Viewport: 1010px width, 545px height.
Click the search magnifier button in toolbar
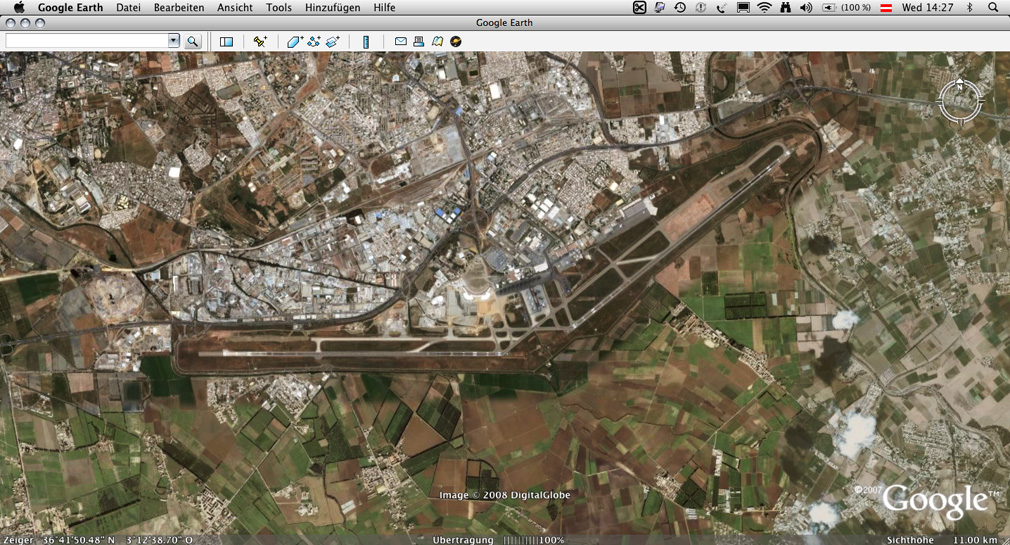click(x=193, y=42)
